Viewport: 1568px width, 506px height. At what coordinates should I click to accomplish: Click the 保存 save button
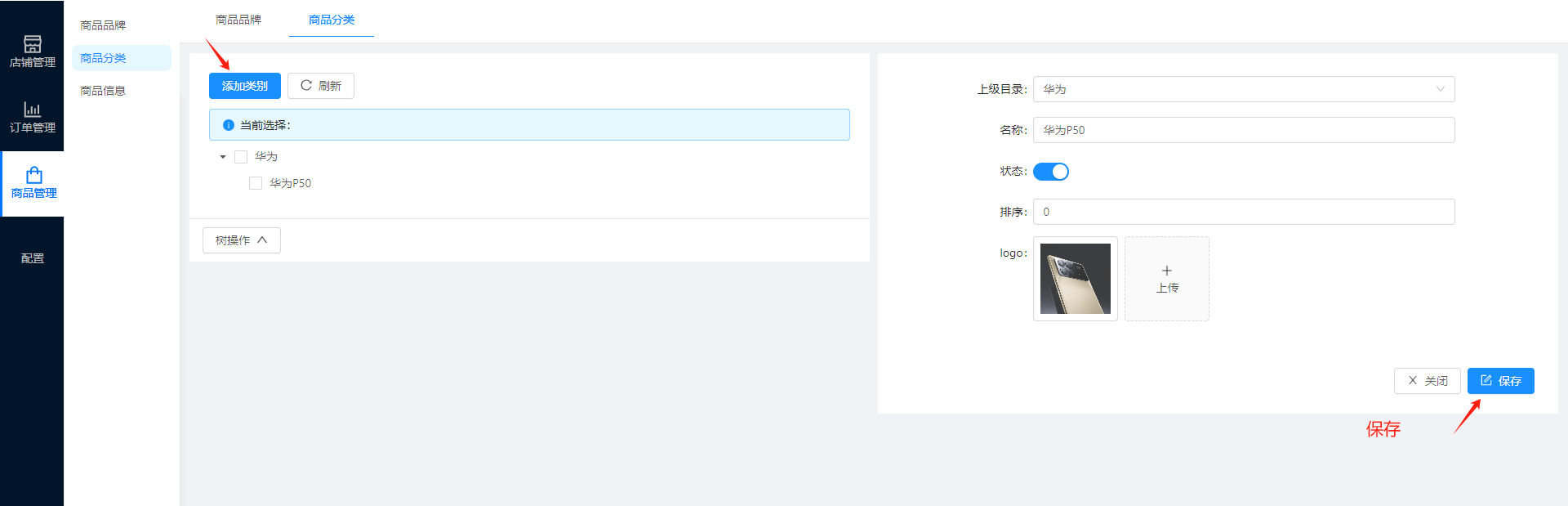(x=1501, y=381)
